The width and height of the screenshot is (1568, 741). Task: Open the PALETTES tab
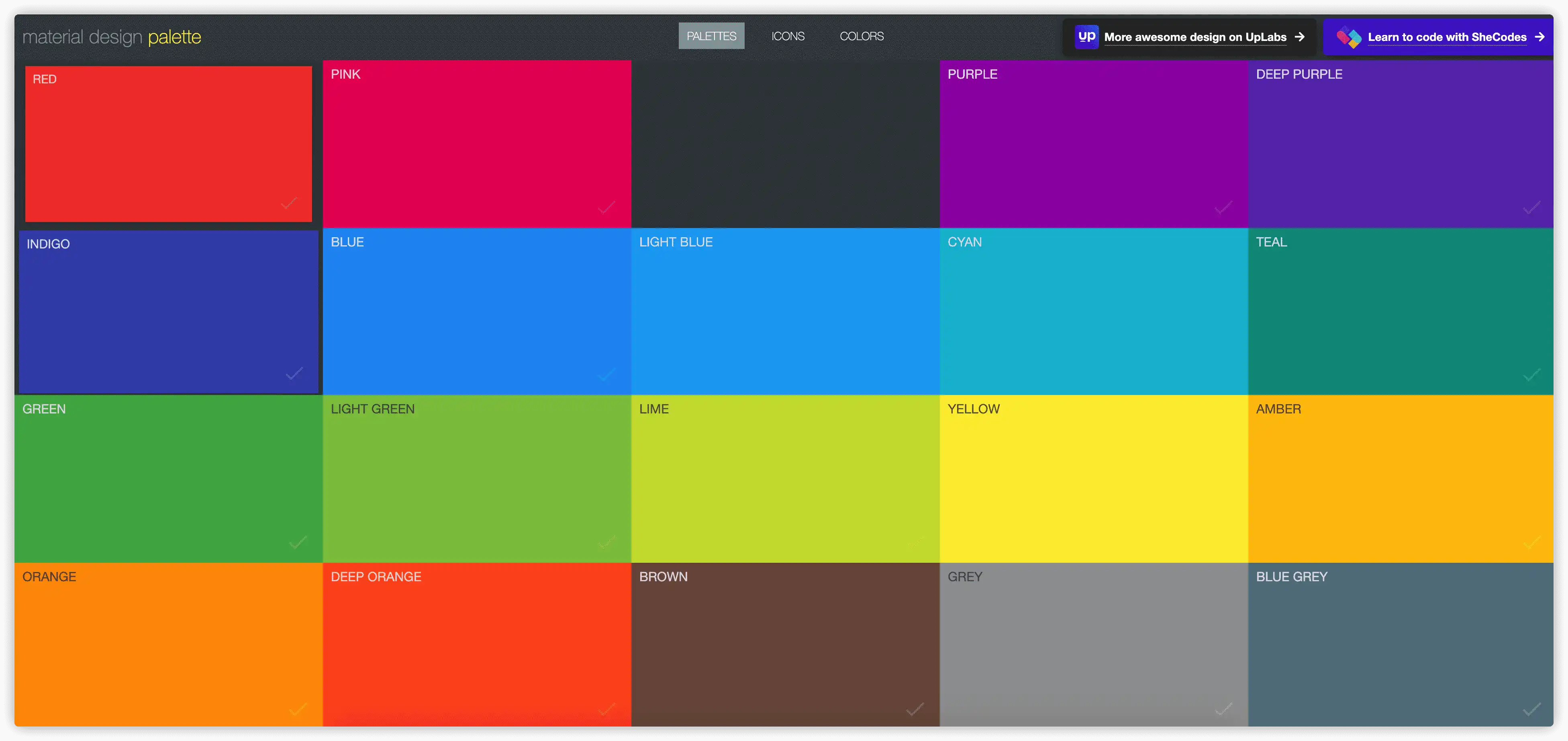pos(711,37)
